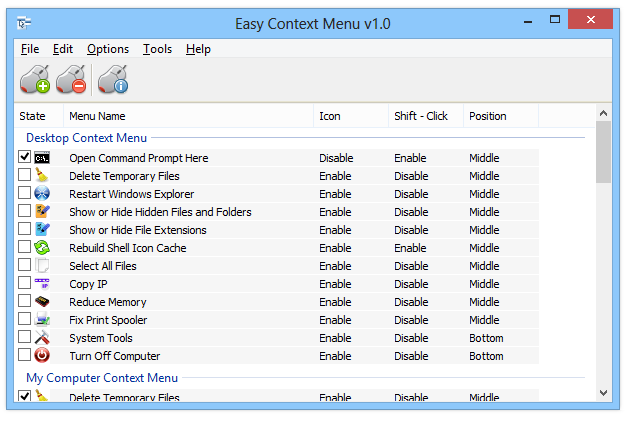Click the Disable shift-click value for Select All Files
Image resolution: width=627 pixels, height=425 pixels.
[411, 266]
